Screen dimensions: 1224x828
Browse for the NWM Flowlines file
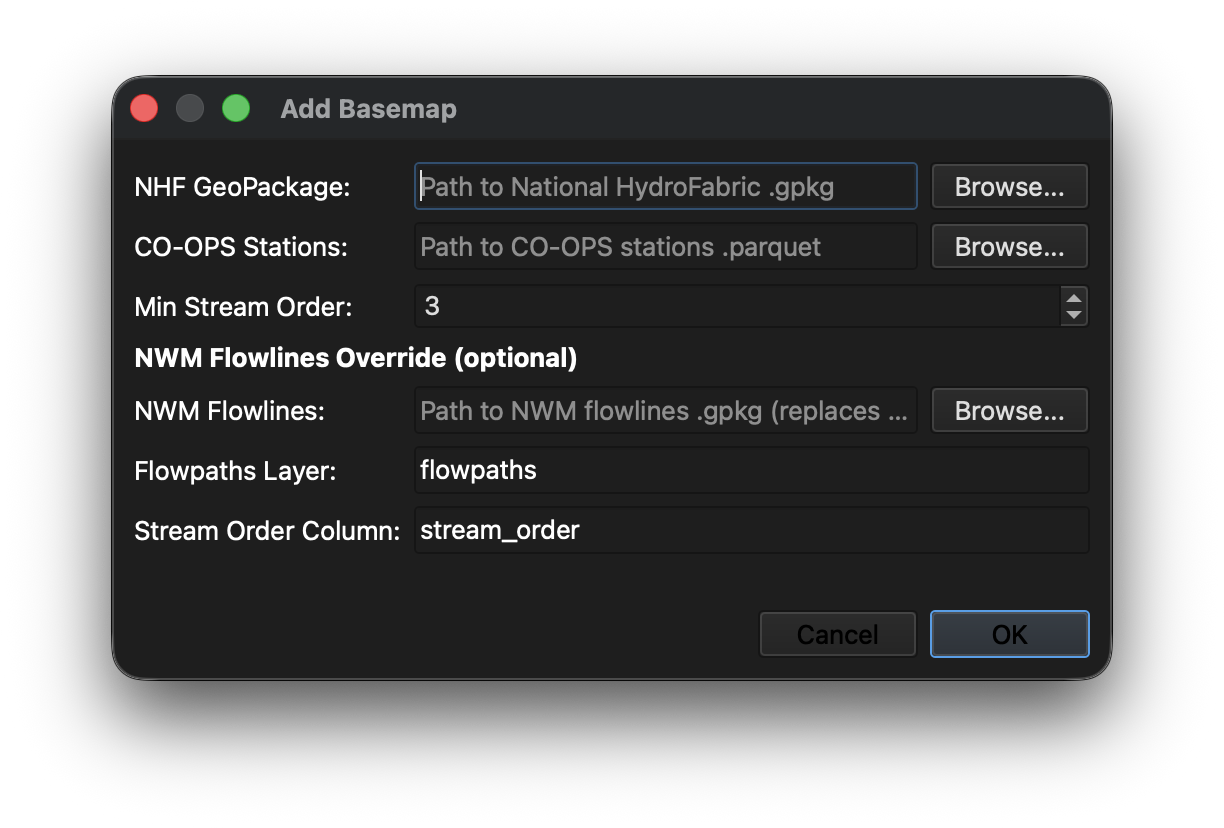(1009, 410)
